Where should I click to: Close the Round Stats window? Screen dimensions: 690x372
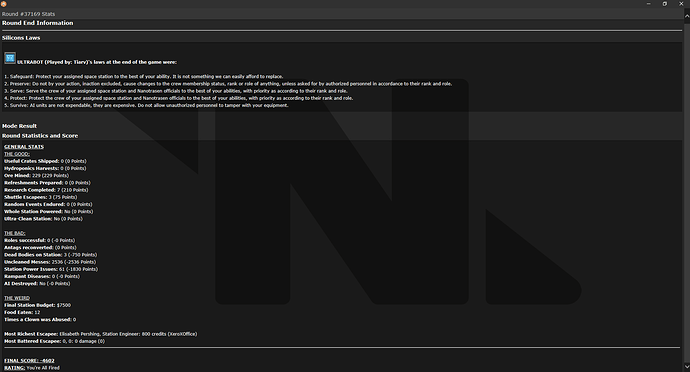681,4
